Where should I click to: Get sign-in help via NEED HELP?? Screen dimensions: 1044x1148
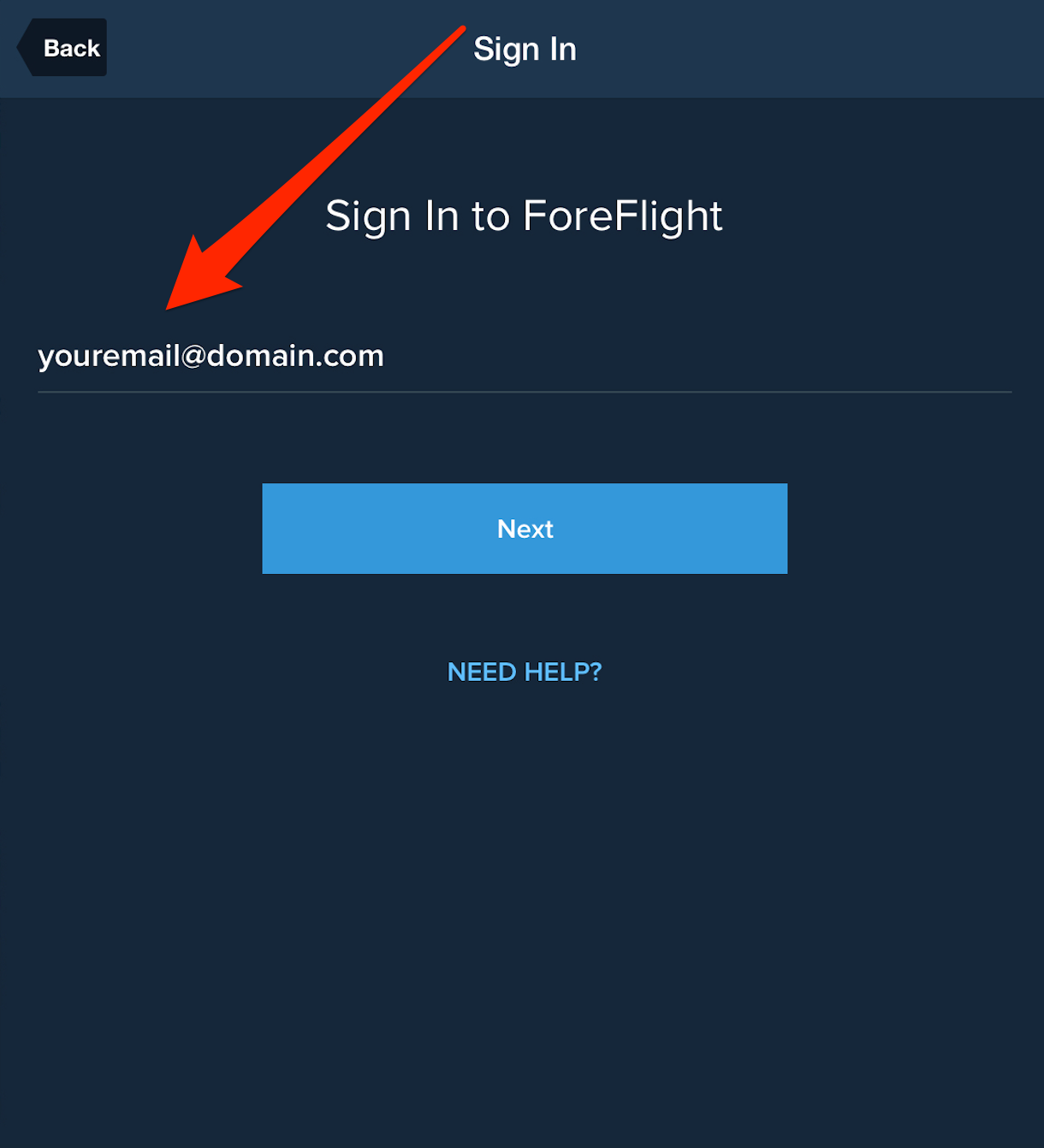525,672
